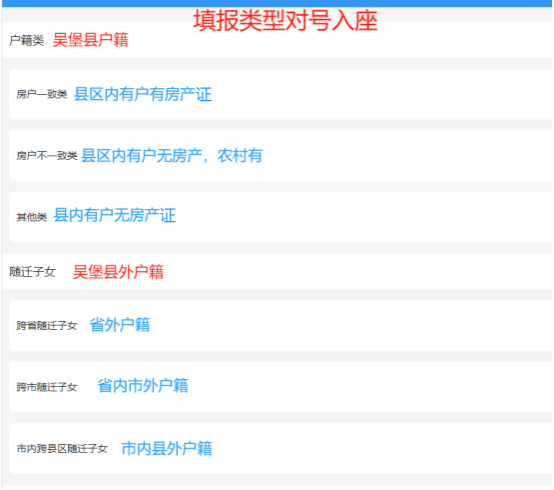Click red text 吴堡县外户籍
This screenshot has width=554, height=490.
coord(118,272)
